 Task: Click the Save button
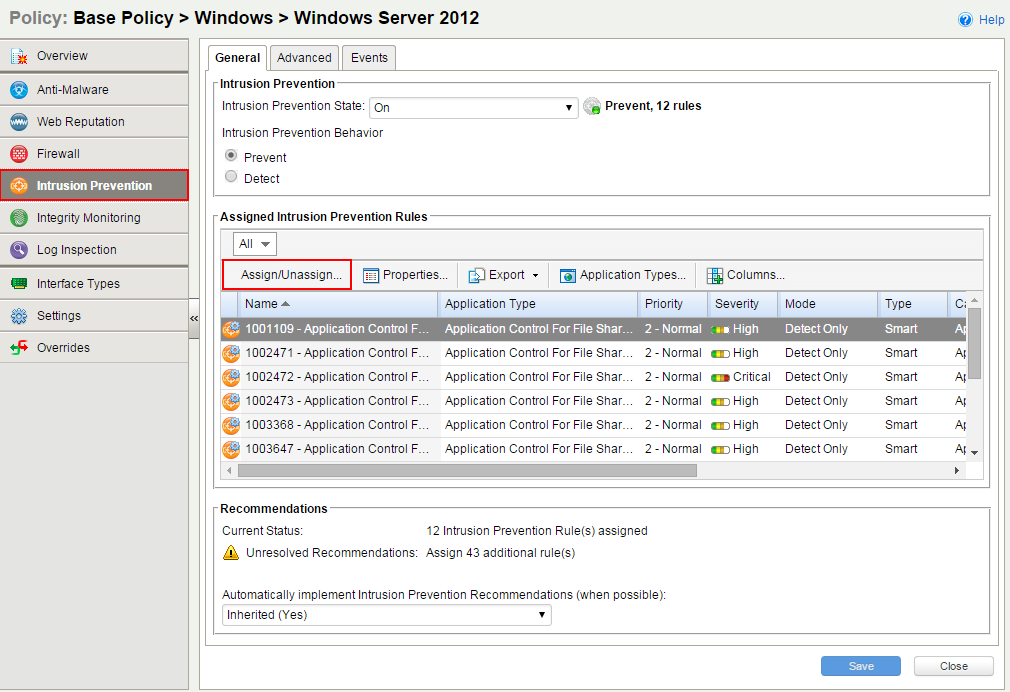coord(861,666)
